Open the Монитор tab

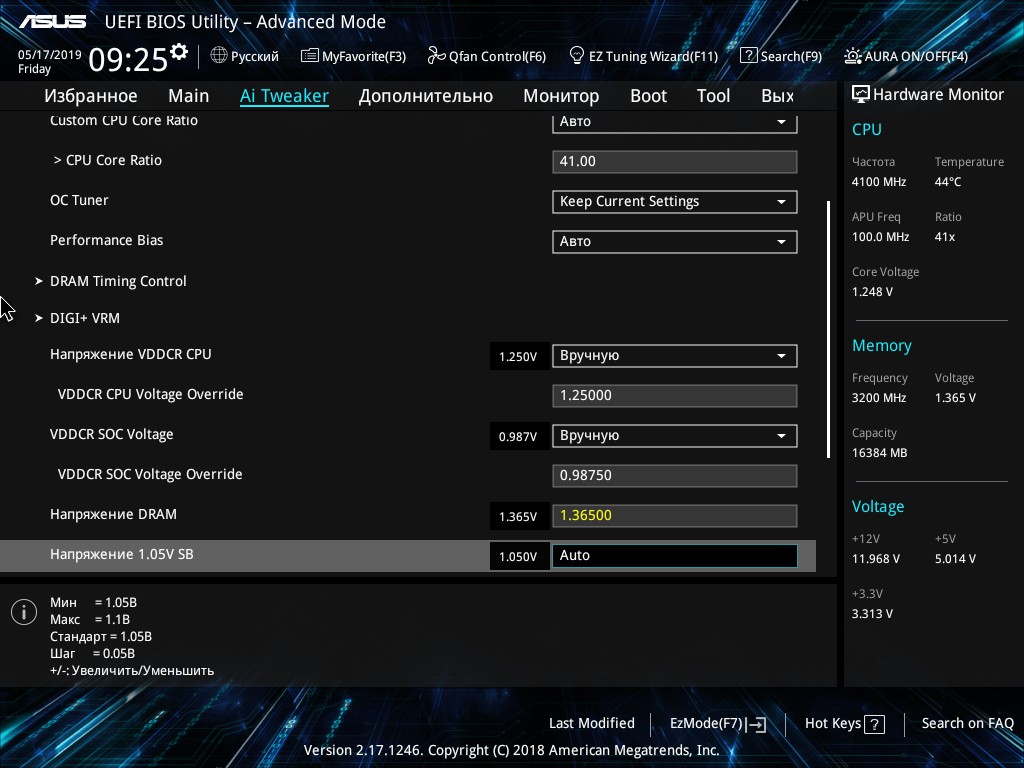coord(561,96)
